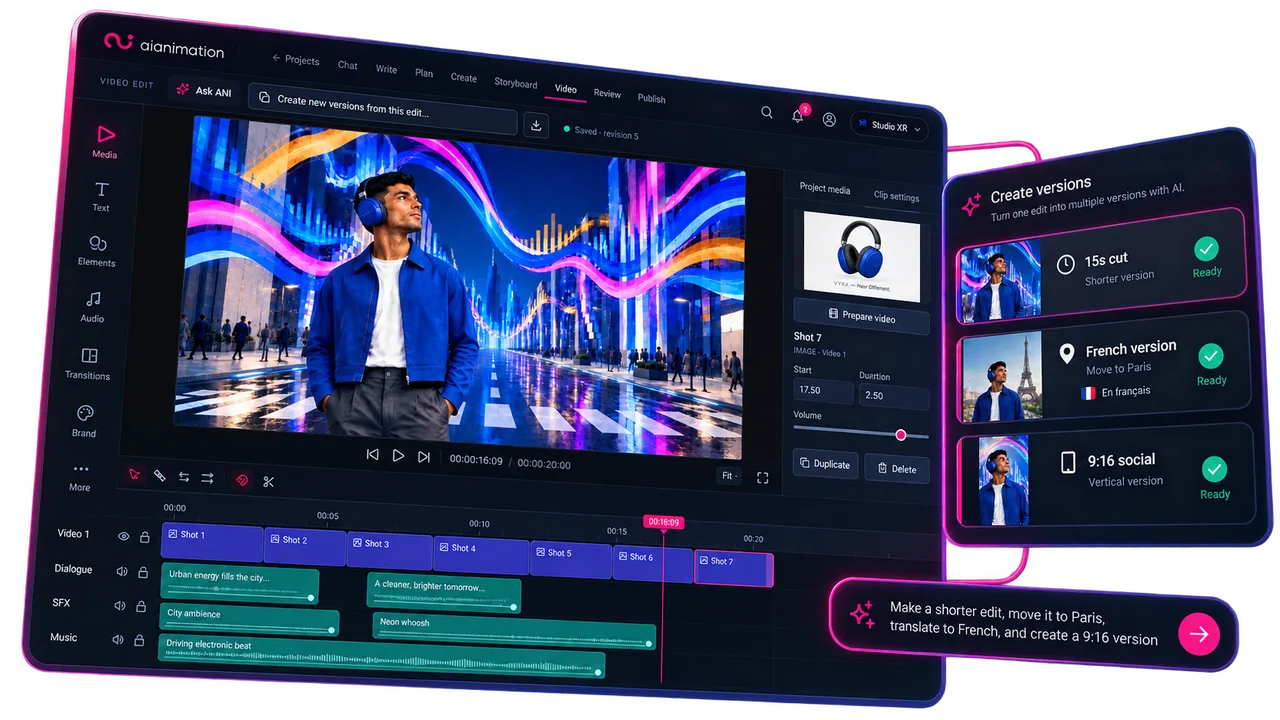Click the Prepare video button

point(862,316)
